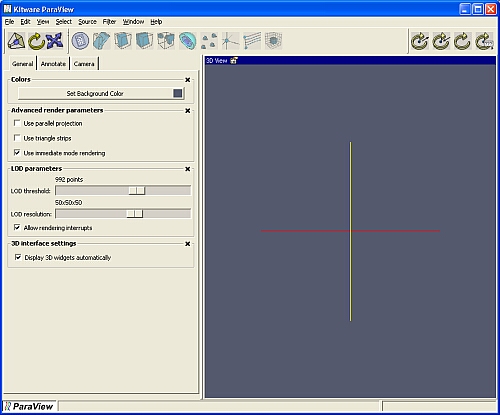Click the Threshold filter cube icon

coord(144,41)
